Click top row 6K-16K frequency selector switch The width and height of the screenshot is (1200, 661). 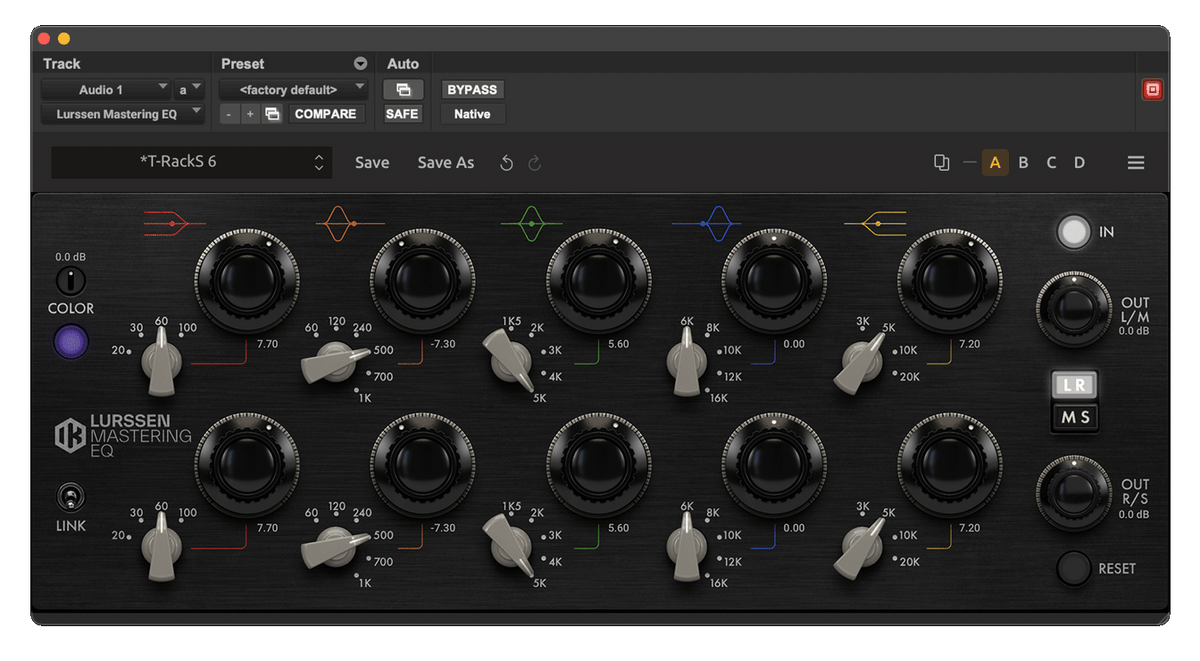point(688,364)
